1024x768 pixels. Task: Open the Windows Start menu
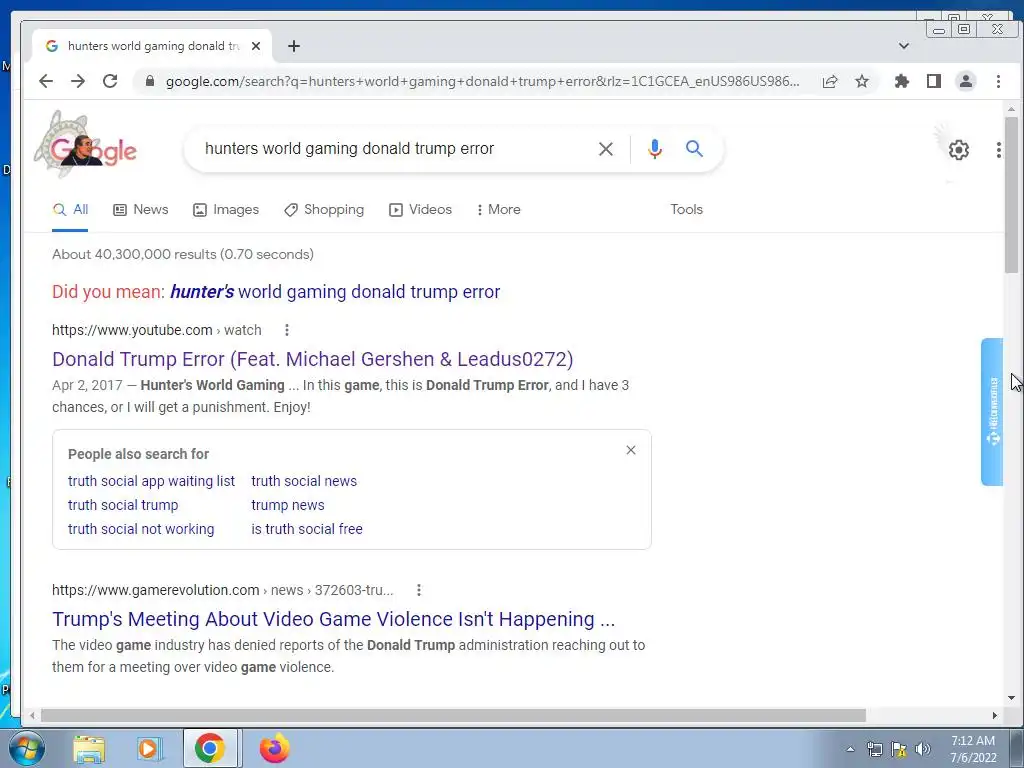point(26,748)
